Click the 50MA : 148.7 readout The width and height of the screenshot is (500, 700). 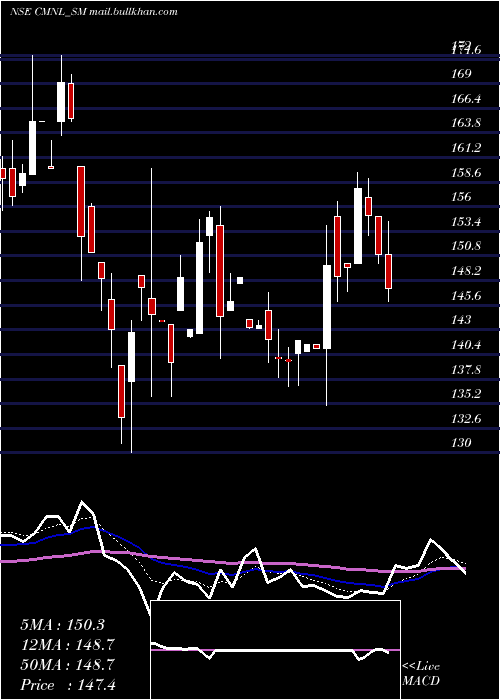tap(67, 665)
